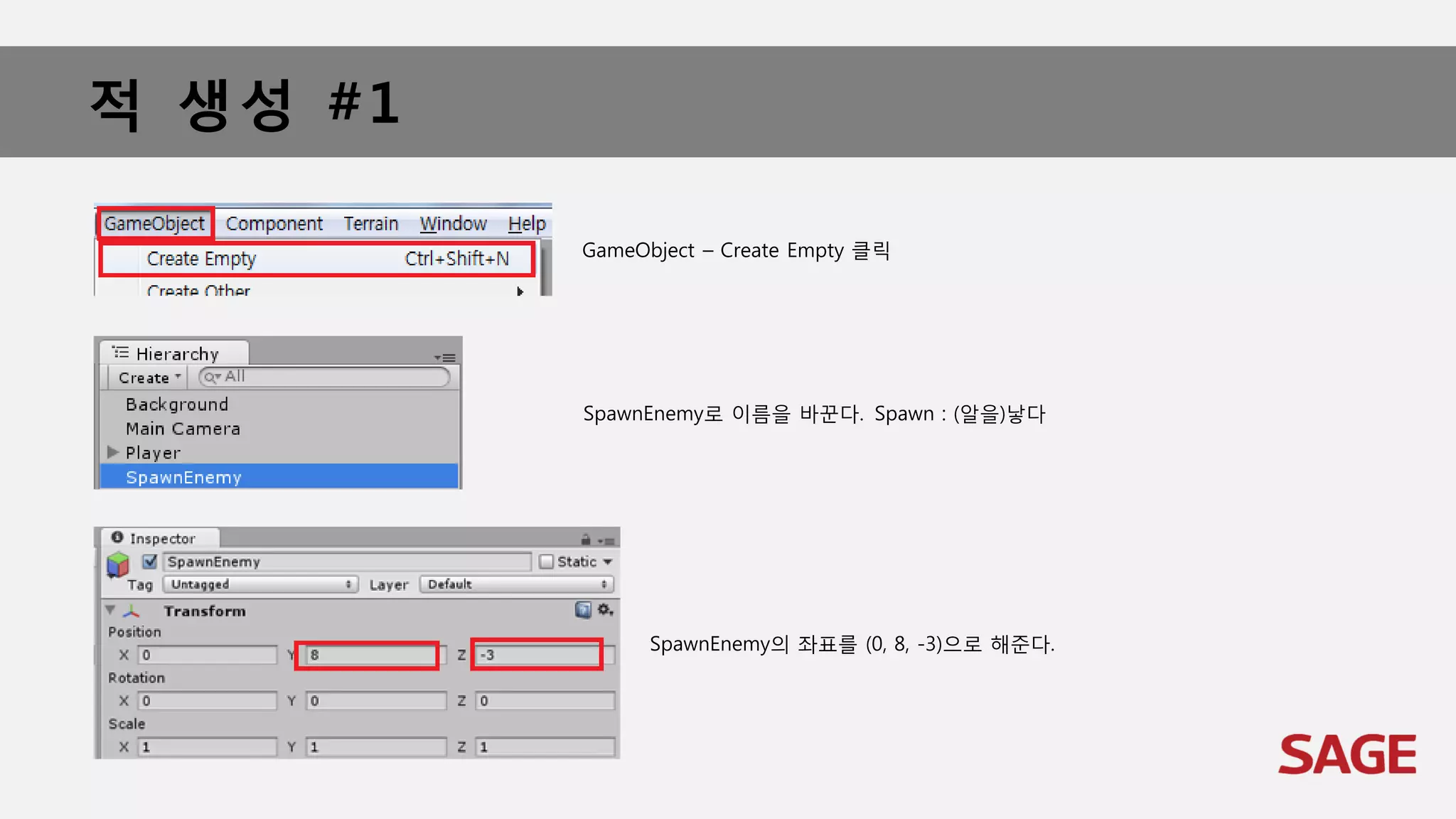Image resolution: width=1456 pixels, height=819 pixels.
Task: Open the Inspector panel options icon
Action: [x=606, y=541]
